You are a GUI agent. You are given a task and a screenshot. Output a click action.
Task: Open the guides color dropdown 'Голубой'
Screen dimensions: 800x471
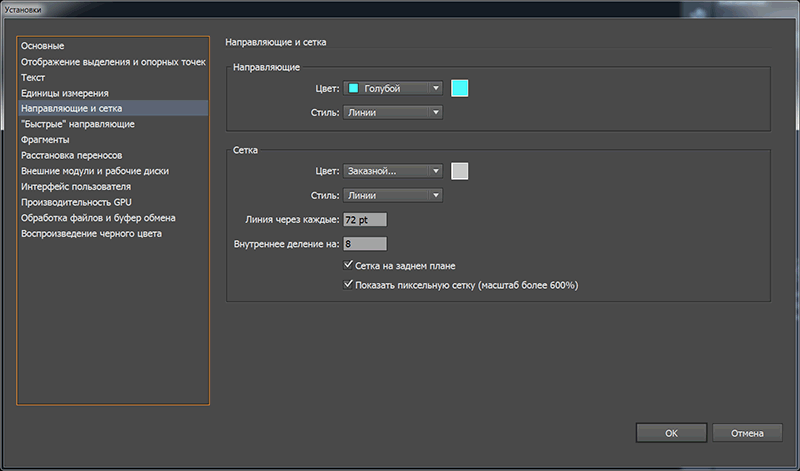(x=392, y=88)
